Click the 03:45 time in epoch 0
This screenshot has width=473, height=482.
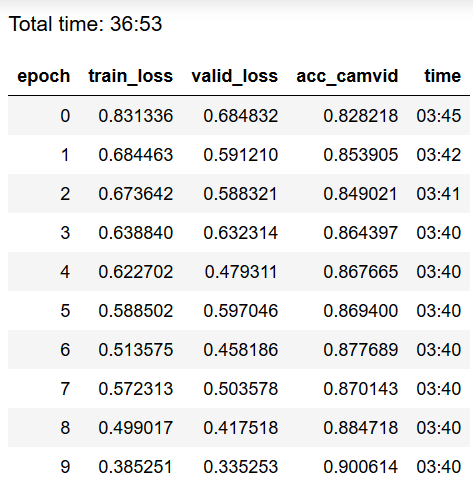pos(439,116)
